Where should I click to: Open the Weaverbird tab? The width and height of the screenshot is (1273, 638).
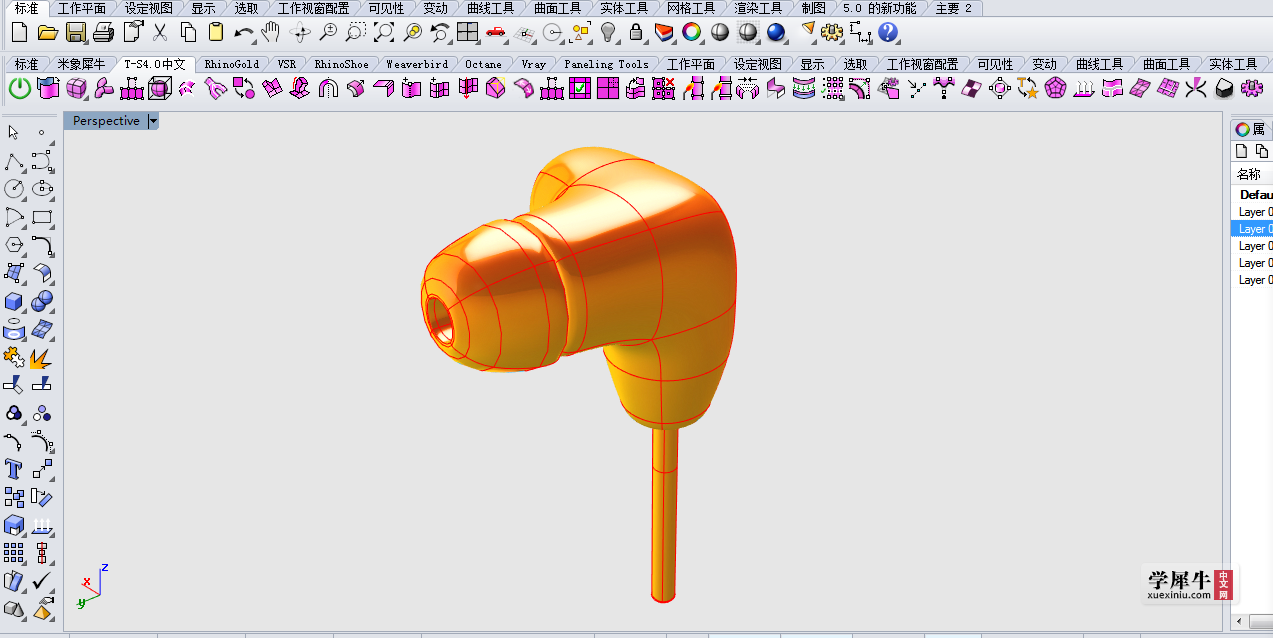click(417, 64)
